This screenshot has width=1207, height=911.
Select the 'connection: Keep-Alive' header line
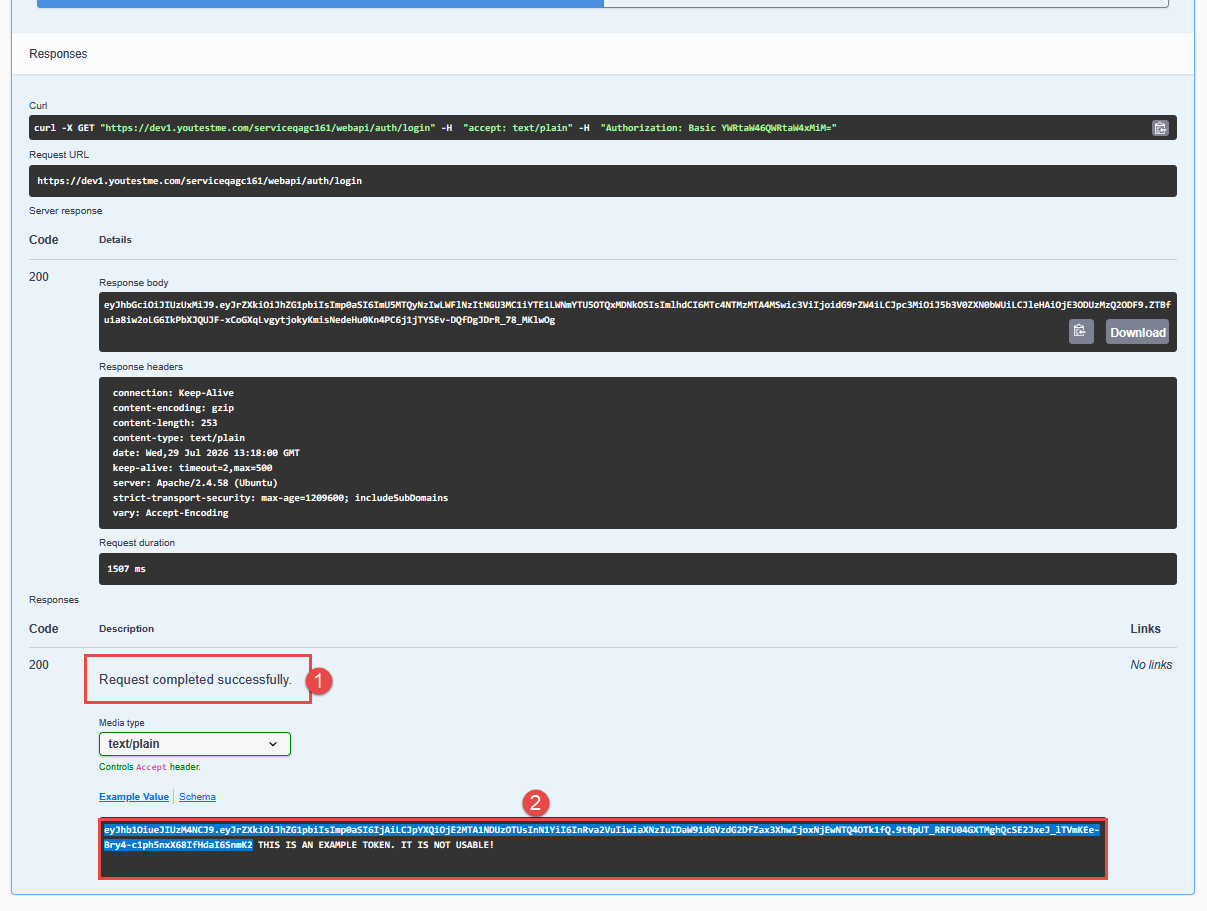click(x=173, y=393)
